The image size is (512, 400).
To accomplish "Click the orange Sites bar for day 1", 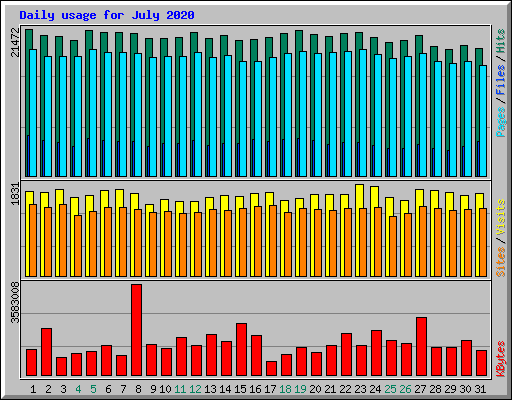I will [x=33, y=240].
